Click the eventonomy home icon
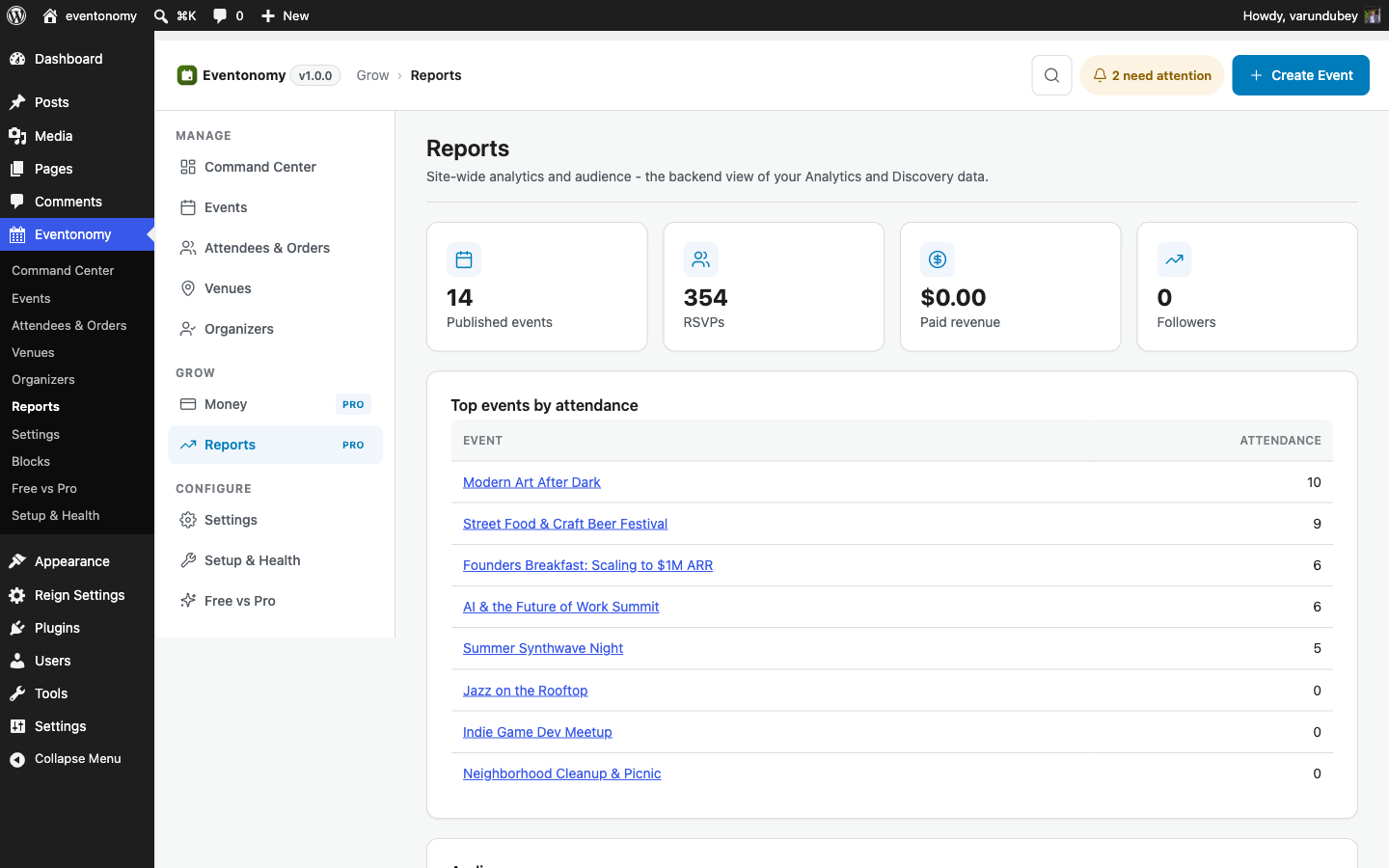The width and height of the screenshot is (1389, 868). (50, 15)
